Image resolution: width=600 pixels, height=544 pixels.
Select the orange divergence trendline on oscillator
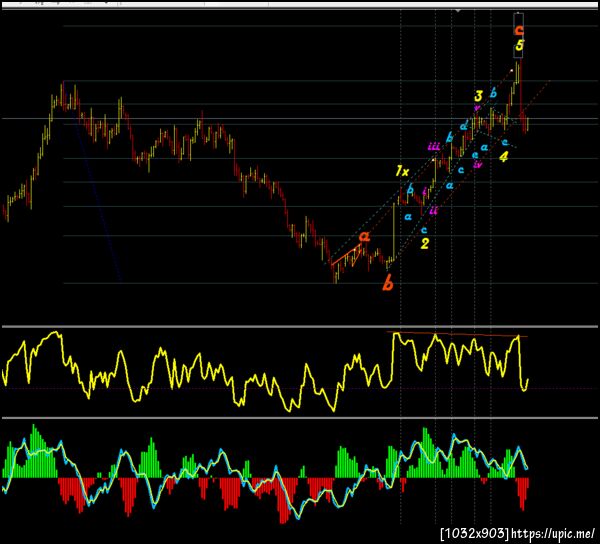tap(457, 334)
